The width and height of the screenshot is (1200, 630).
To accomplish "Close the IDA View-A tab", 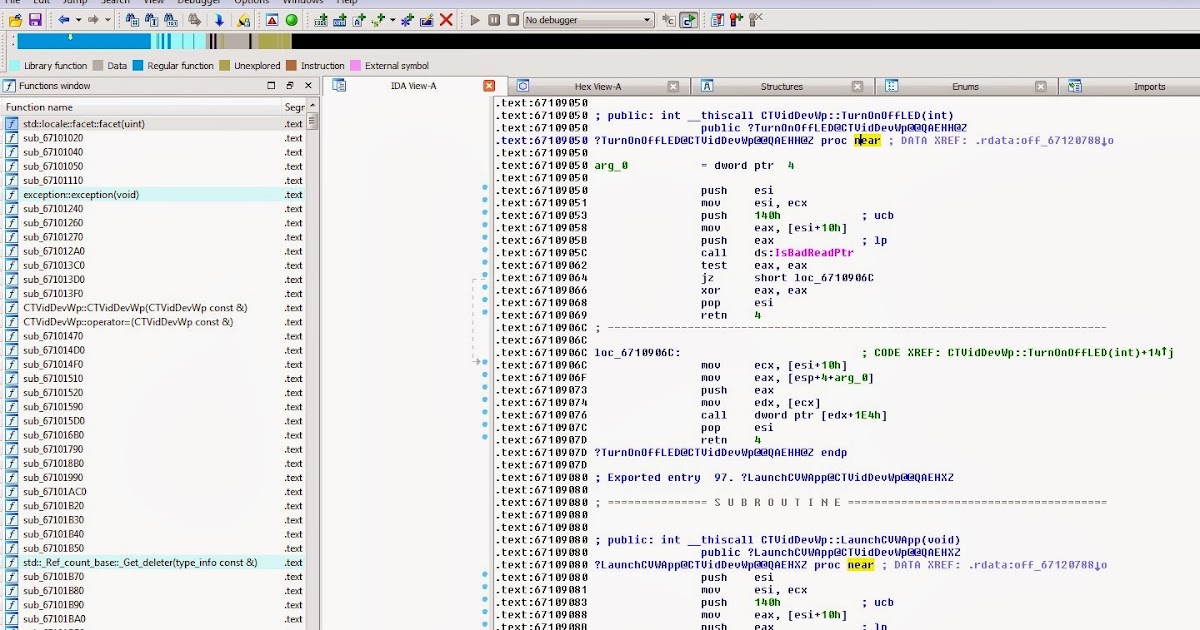I will coord(489,86).
